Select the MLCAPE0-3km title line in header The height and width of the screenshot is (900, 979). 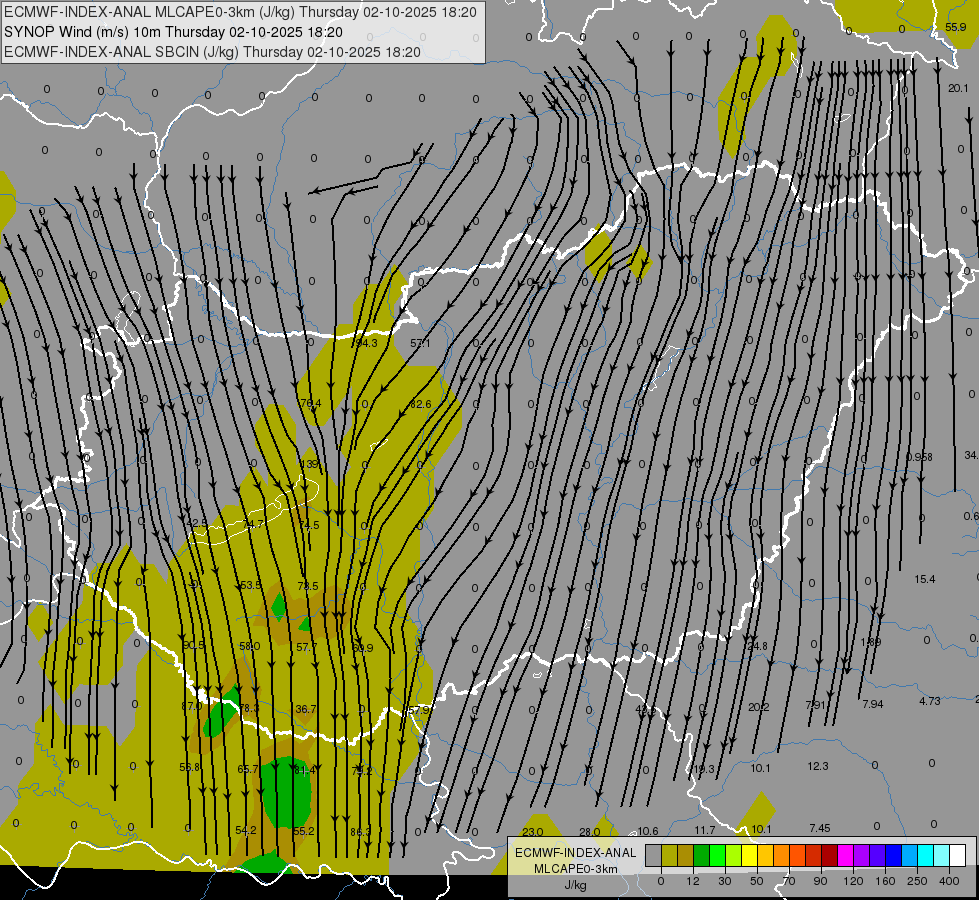coord(240,12)
